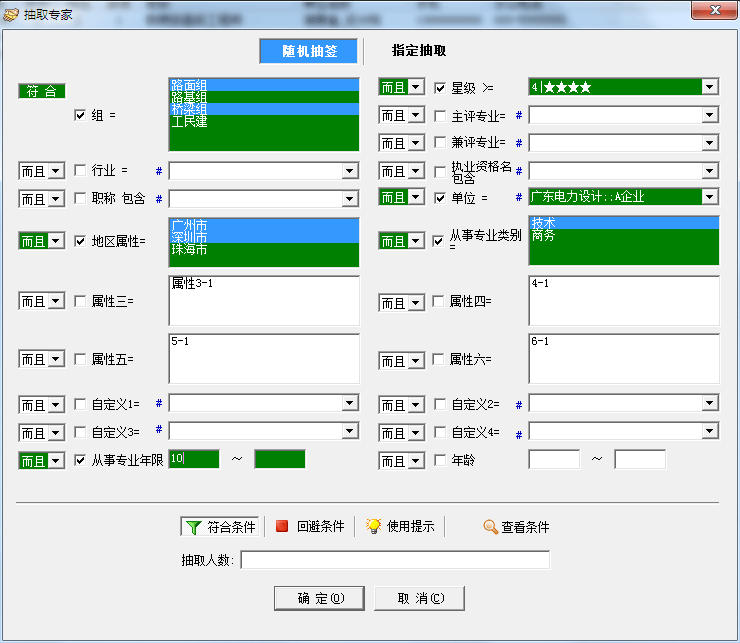Click the 回避条件 red square icon
Screen dimensions: 740x643
pyautogui.click(x=282, y=527)
